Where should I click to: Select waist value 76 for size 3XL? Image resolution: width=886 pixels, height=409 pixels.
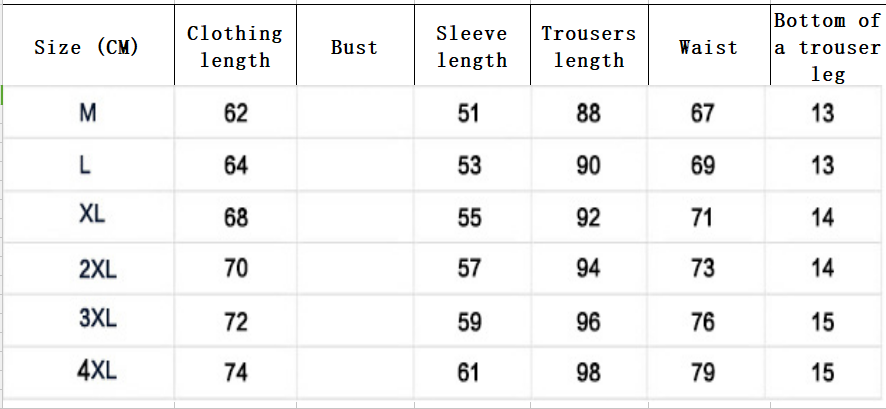click(703, 321)
